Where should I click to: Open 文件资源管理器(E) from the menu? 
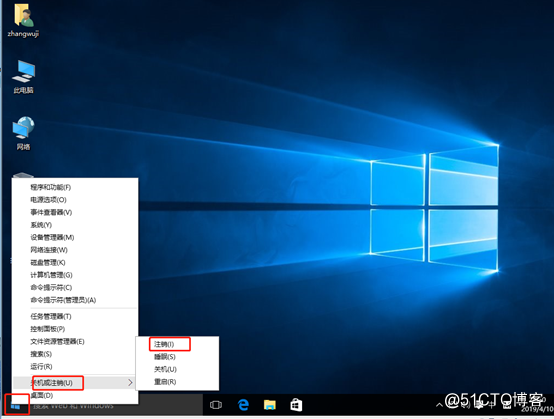(75, 342)
